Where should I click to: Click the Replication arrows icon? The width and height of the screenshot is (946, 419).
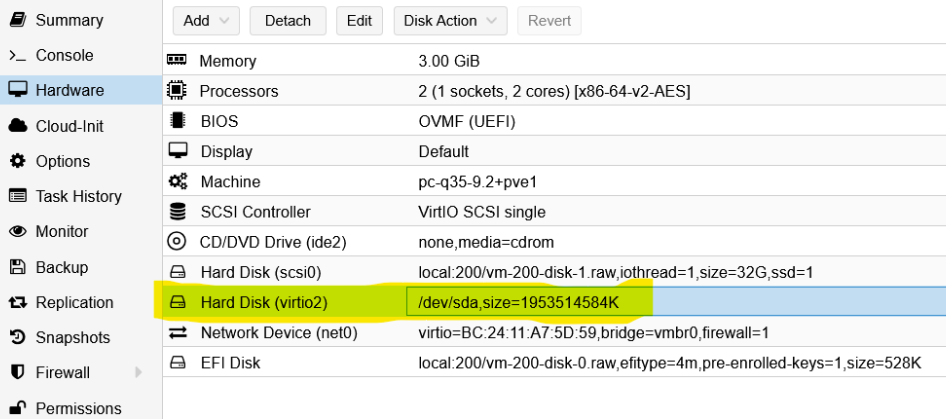(17, 303)
